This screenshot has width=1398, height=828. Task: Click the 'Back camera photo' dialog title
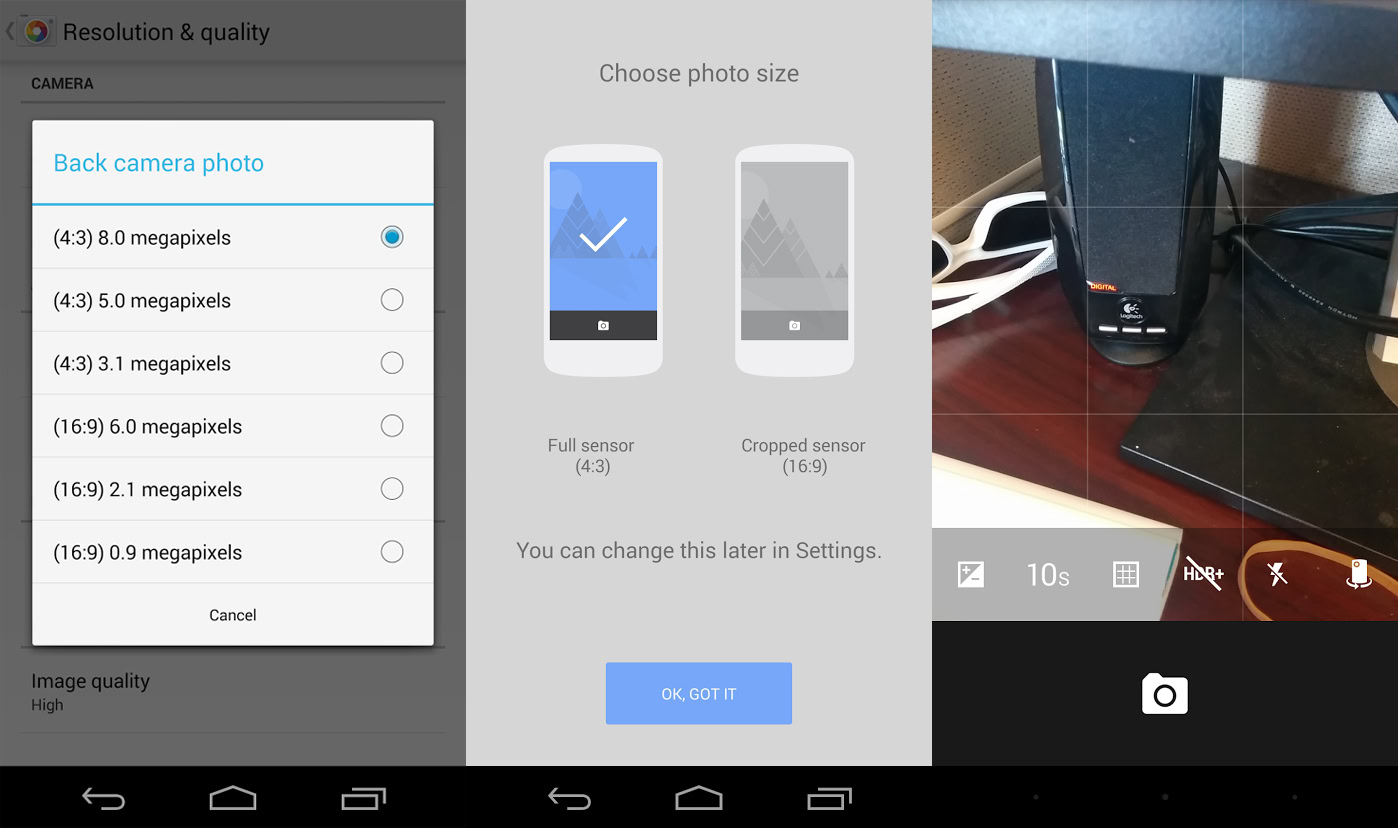coord(159,163)
